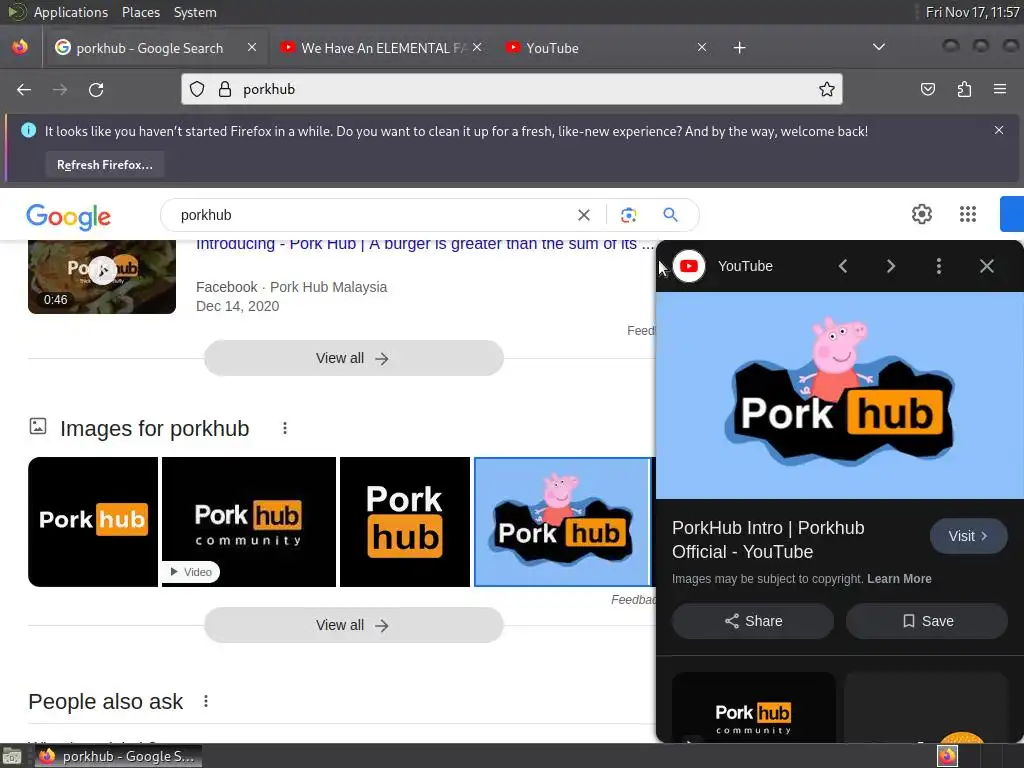
Task: Submit search with the magnifier icon
Action: pos(670,214)
